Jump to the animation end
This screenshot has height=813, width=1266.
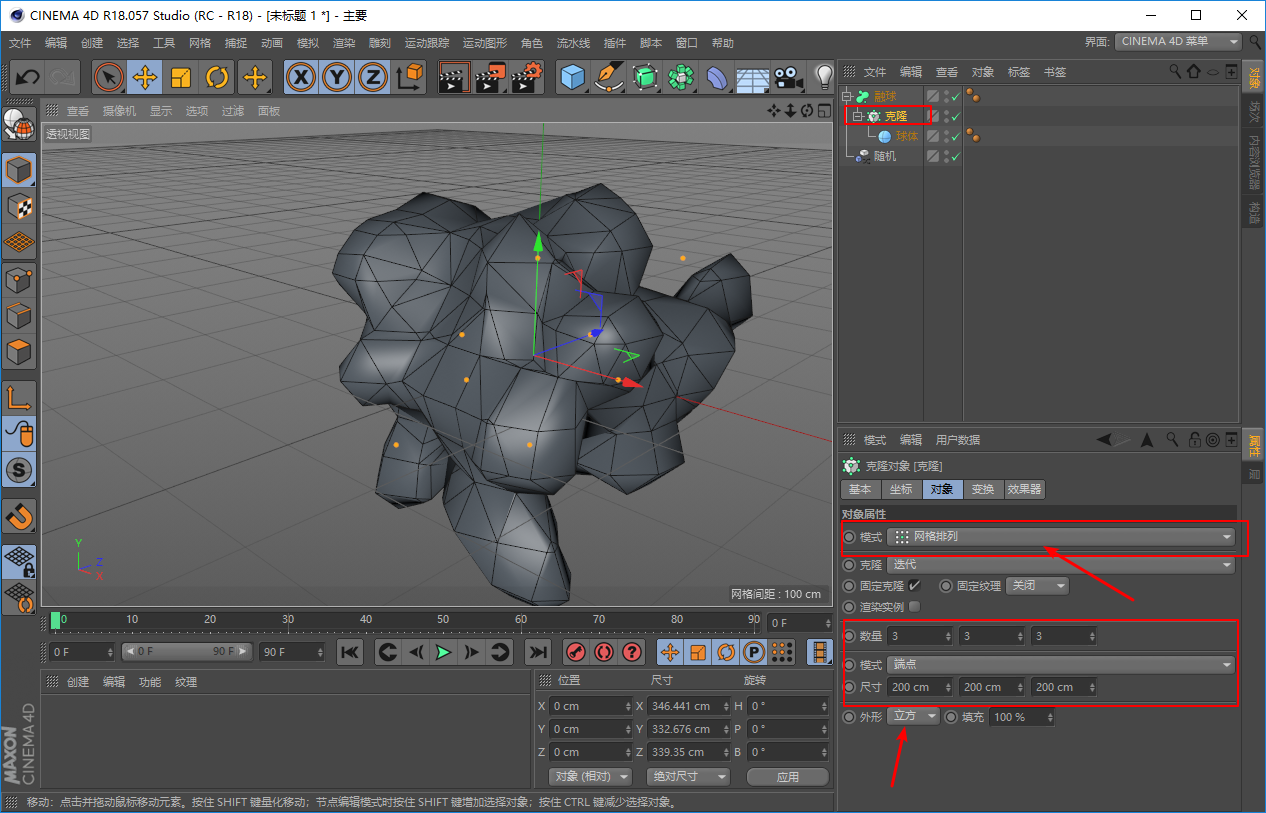(538, 652)
